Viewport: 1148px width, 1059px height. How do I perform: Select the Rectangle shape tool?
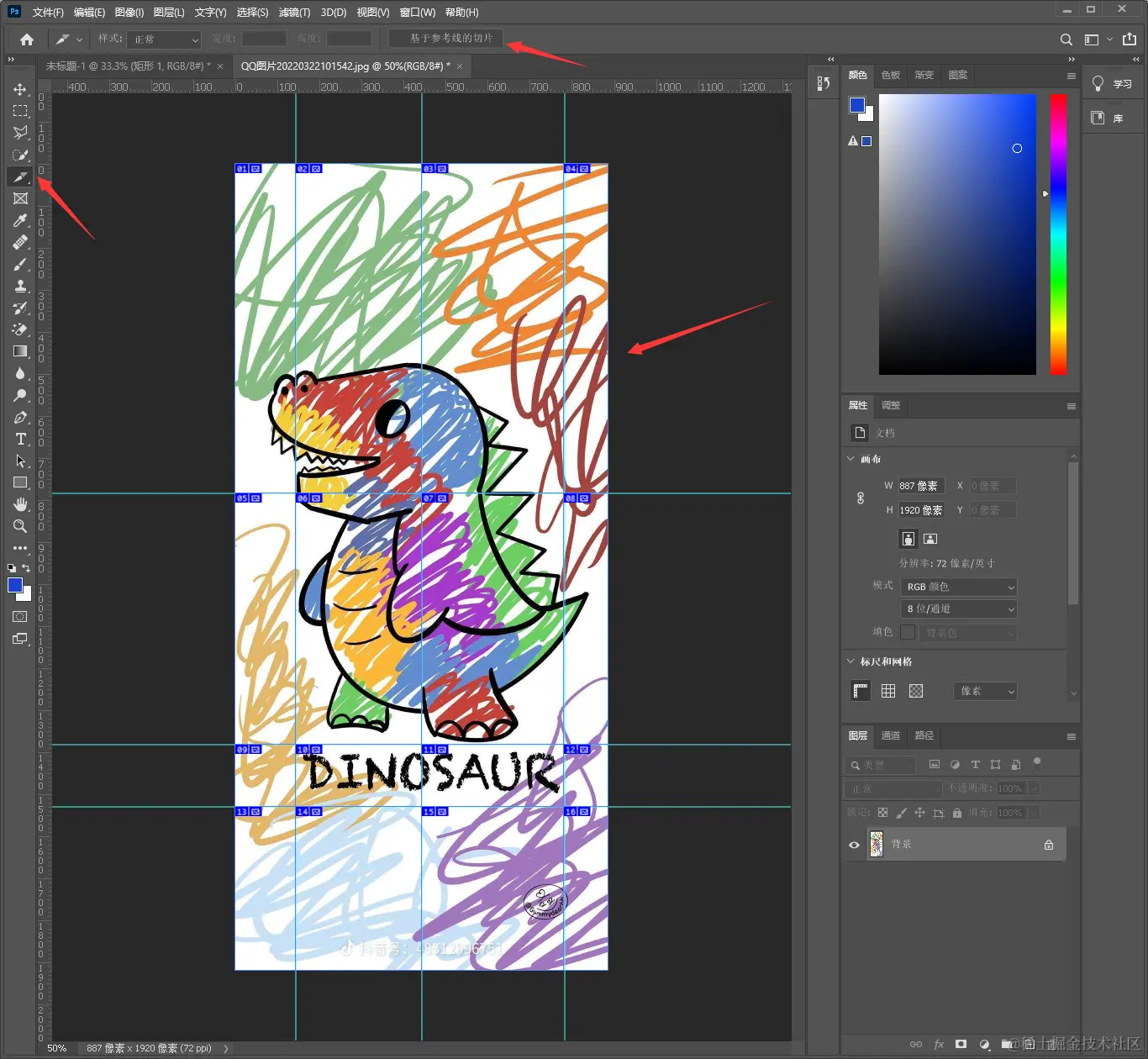click(x=20, y=482)
